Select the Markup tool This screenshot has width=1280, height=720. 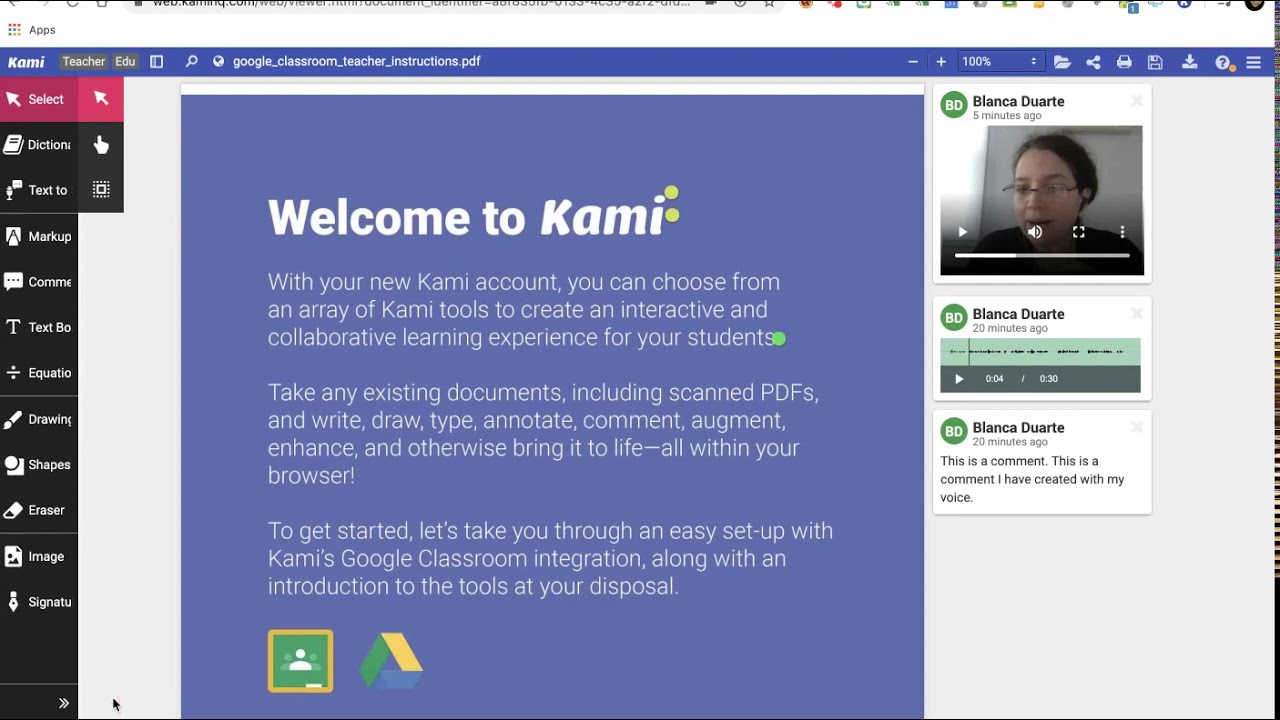click(38, 236)
